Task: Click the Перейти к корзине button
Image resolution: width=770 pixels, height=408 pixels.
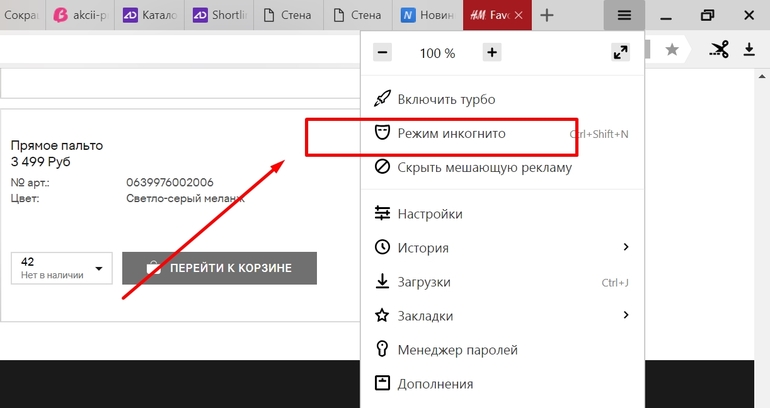Action: pyautogui.click(x=219, y=268)
